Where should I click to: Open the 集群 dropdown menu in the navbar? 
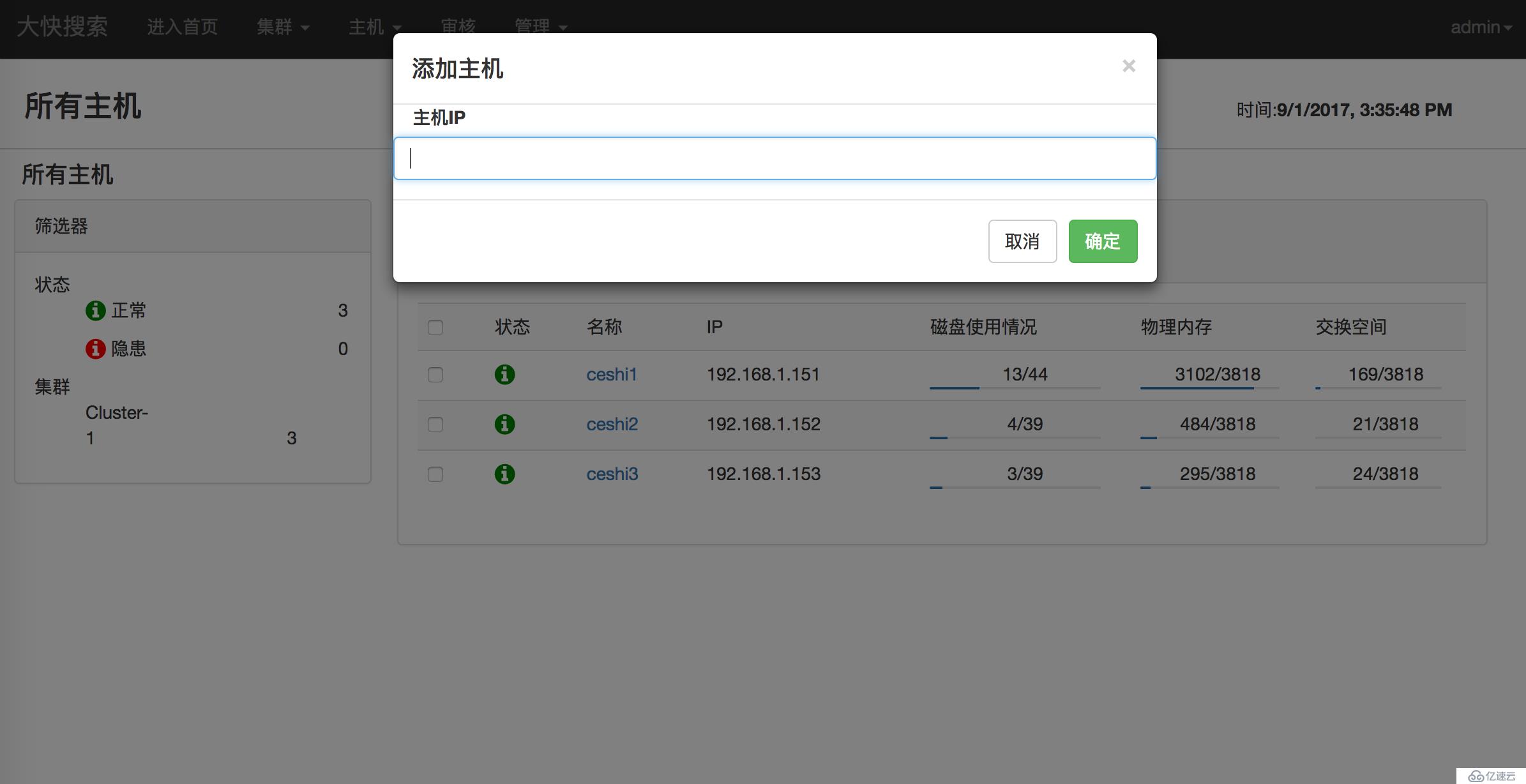point(283,27)
